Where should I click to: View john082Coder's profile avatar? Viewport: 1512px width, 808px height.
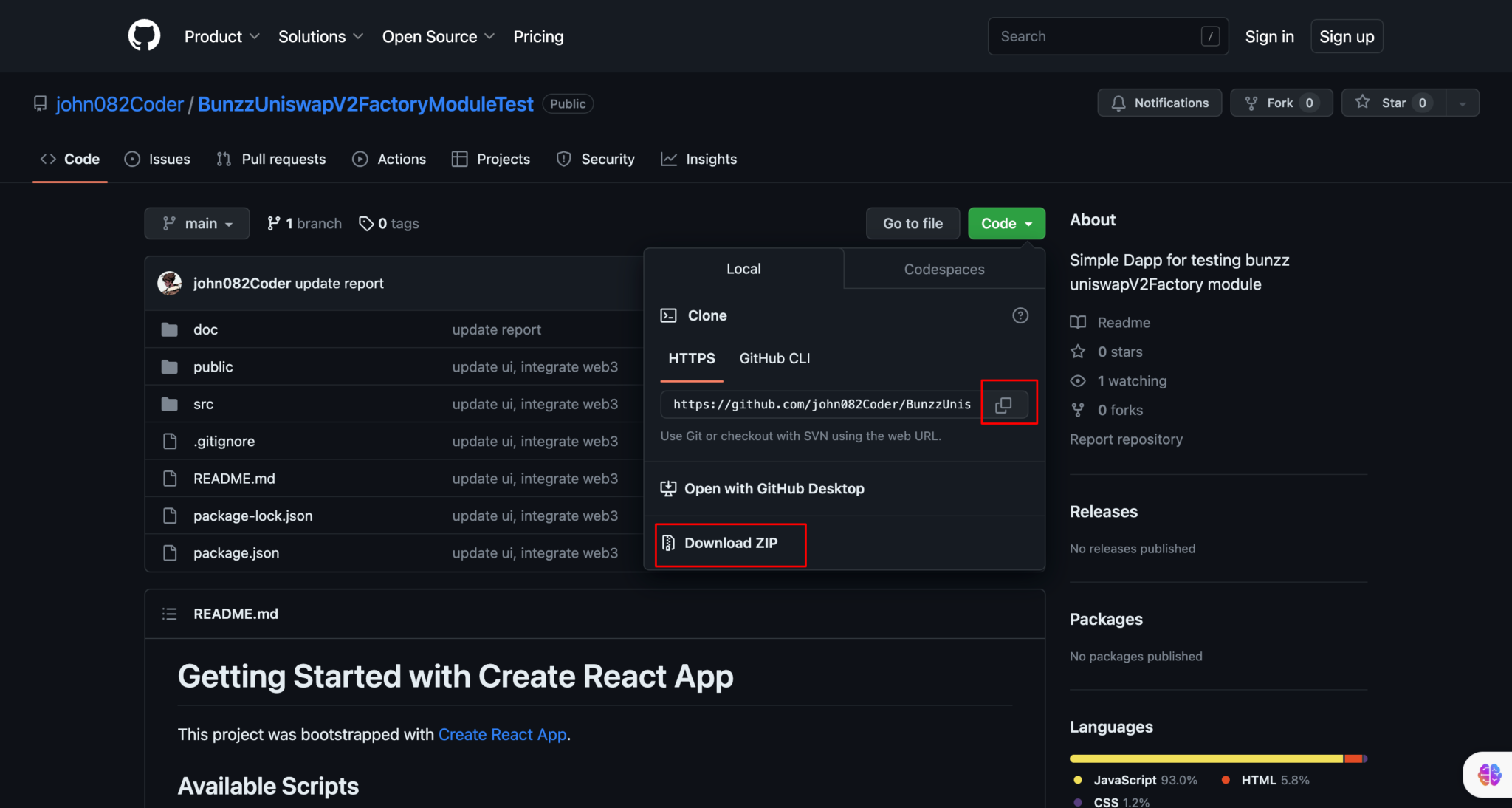[169, 283]
